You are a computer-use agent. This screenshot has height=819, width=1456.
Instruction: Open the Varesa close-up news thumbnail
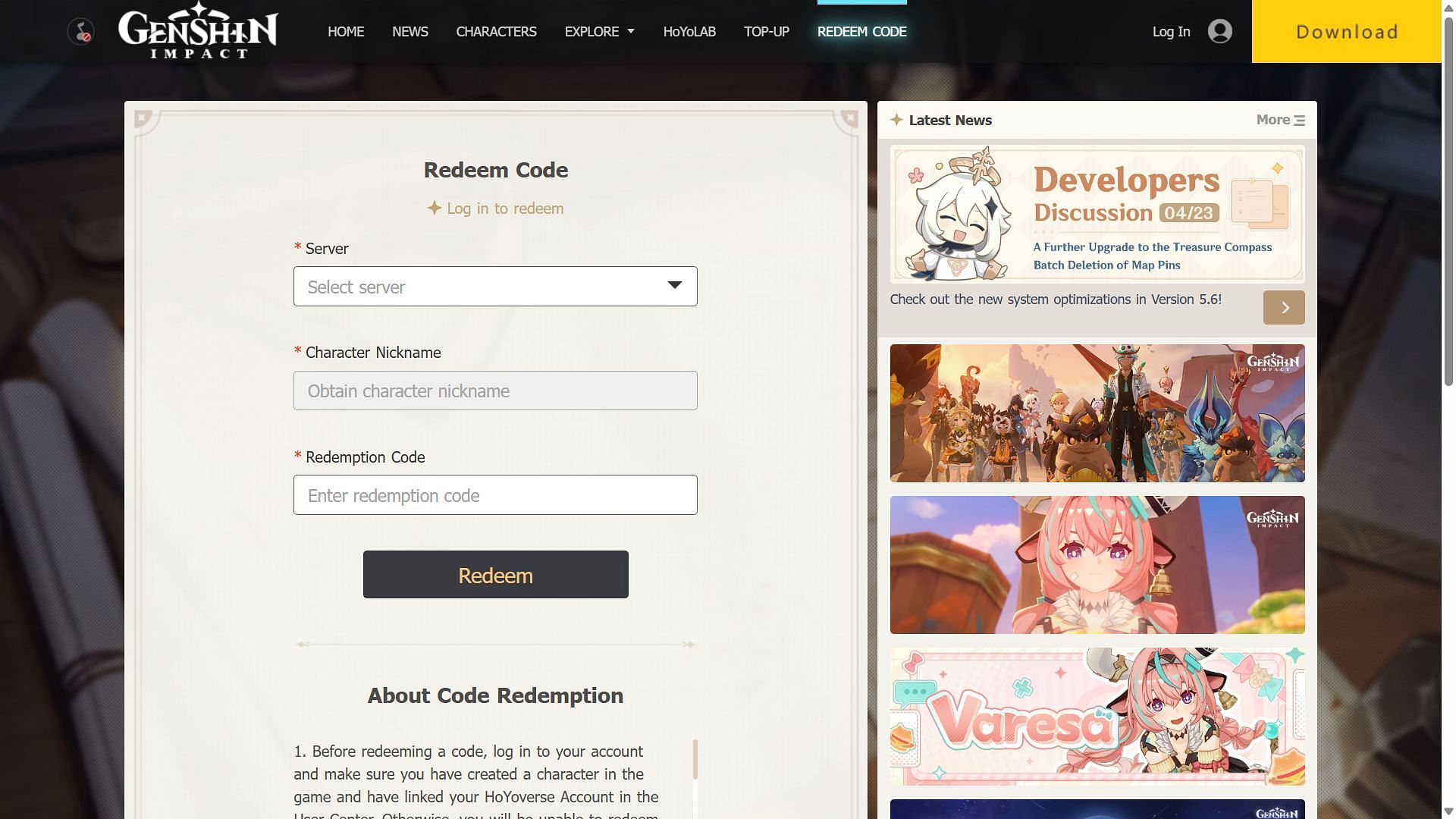[x=1097, y=565]
